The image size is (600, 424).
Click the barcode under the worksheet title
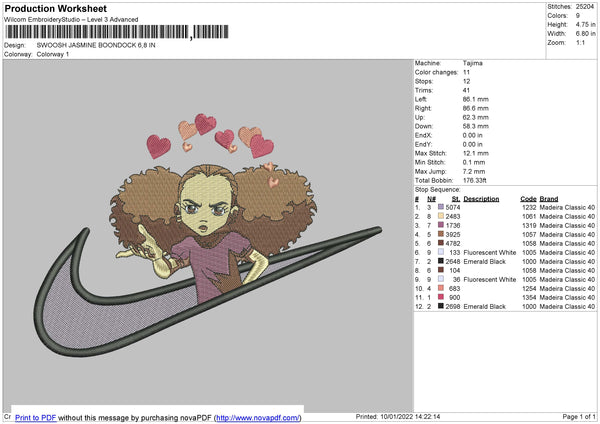pyautogui.click(x=117, y=32)
